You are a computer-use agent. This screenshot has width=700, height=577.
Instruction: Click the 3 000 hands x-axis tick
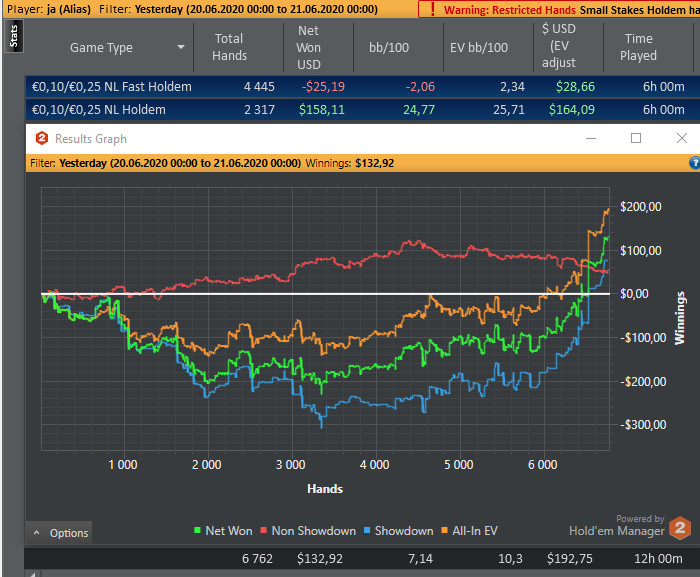point(290,464)
